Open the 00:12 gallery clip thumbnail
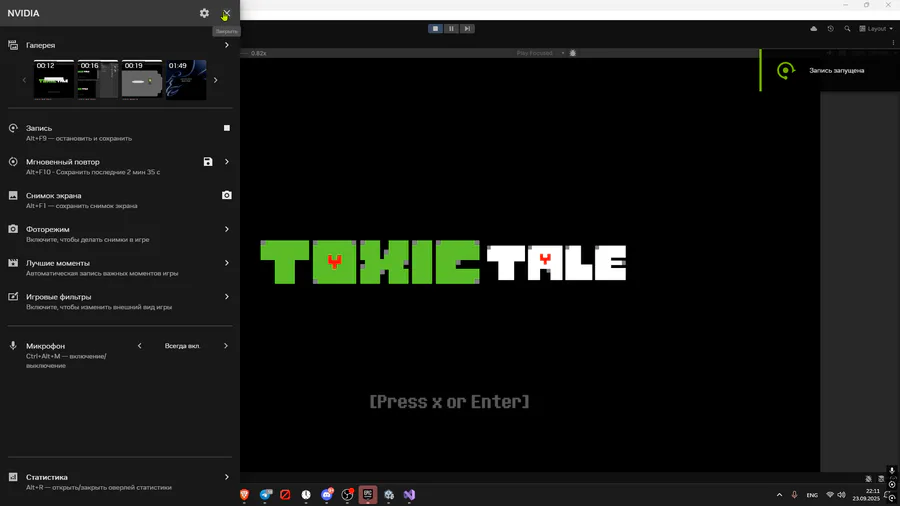Screen dimensions: 900x506 point(54,80)
